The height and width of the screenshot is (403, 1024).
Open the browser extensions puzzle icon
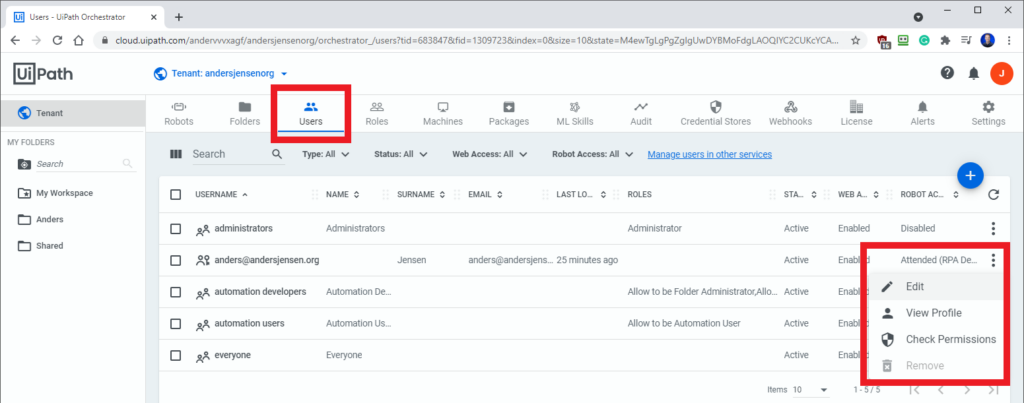click(945, 40)
